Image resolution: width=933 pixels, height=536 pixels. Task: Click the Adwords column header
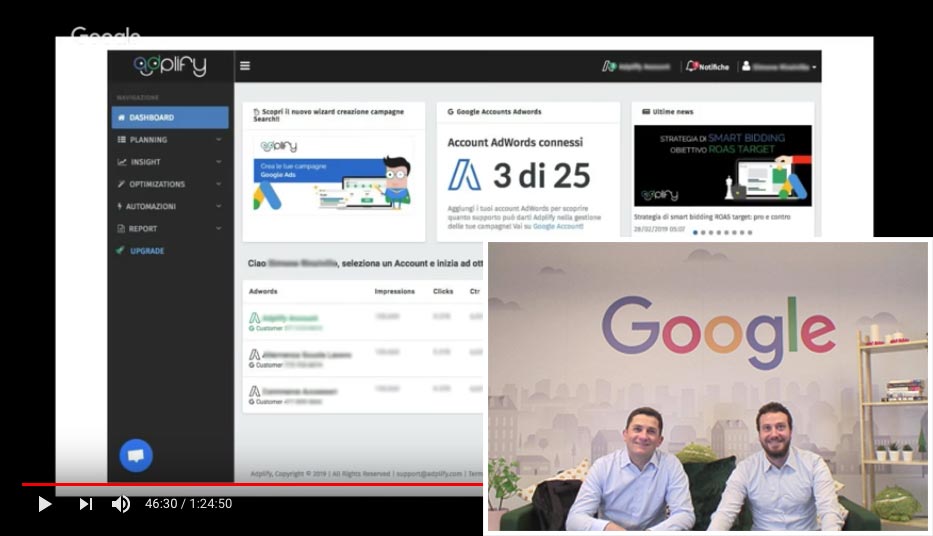tap(263, 291)
